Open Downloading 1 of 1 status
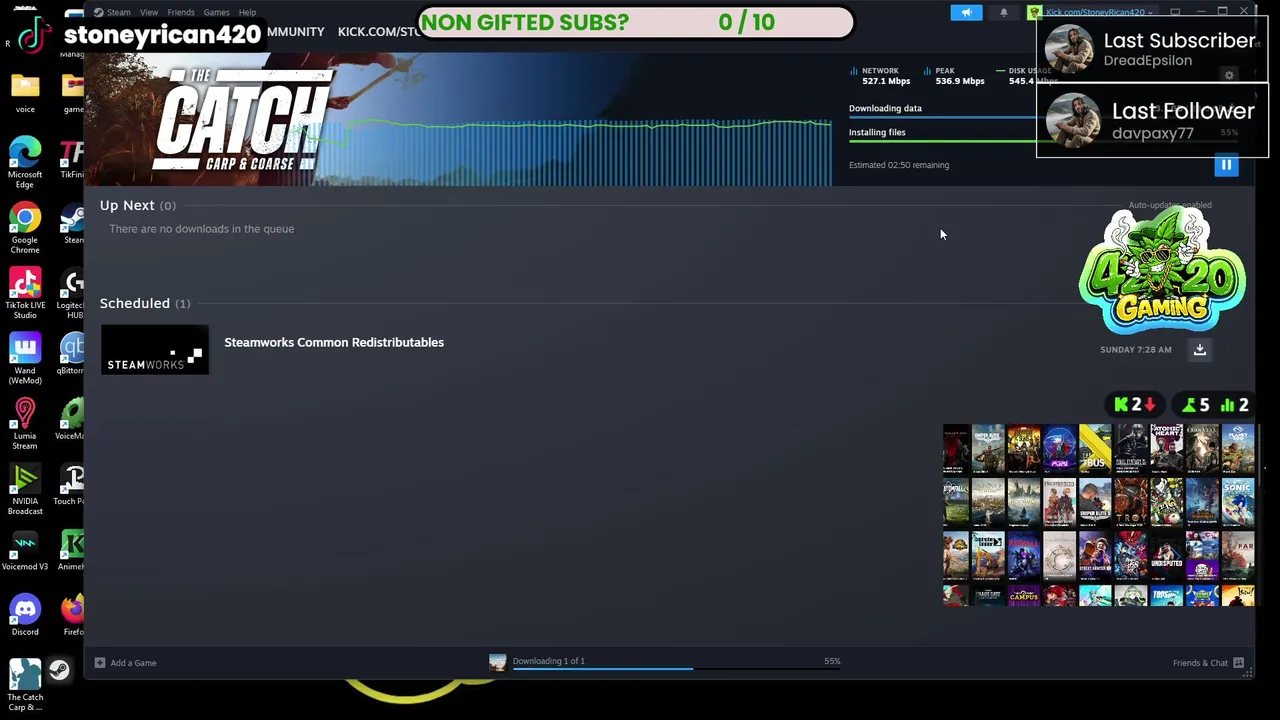 pyautogui.click(x=548, y=661)
